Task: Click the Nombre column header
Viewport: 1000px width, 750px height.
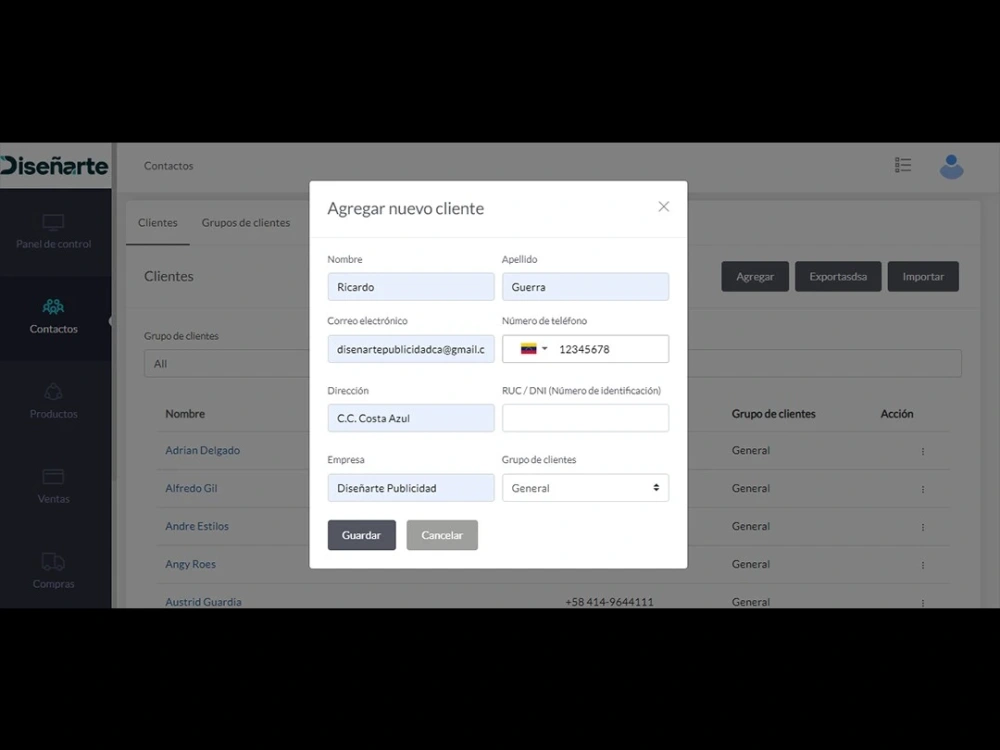Action: tap(185, 414)
